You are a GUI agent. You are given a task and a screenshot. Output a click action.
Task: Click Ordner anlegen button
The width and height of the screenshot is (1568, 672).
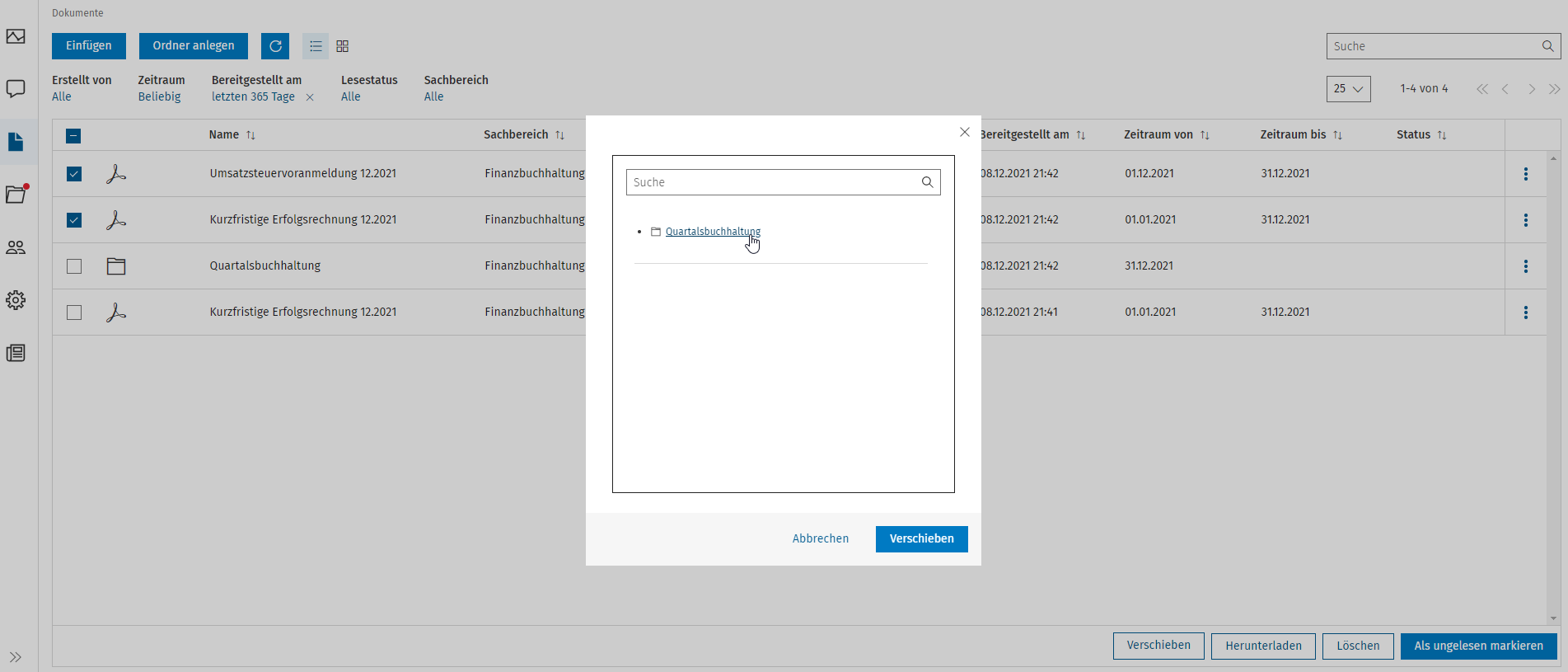(x=194, y=46)
